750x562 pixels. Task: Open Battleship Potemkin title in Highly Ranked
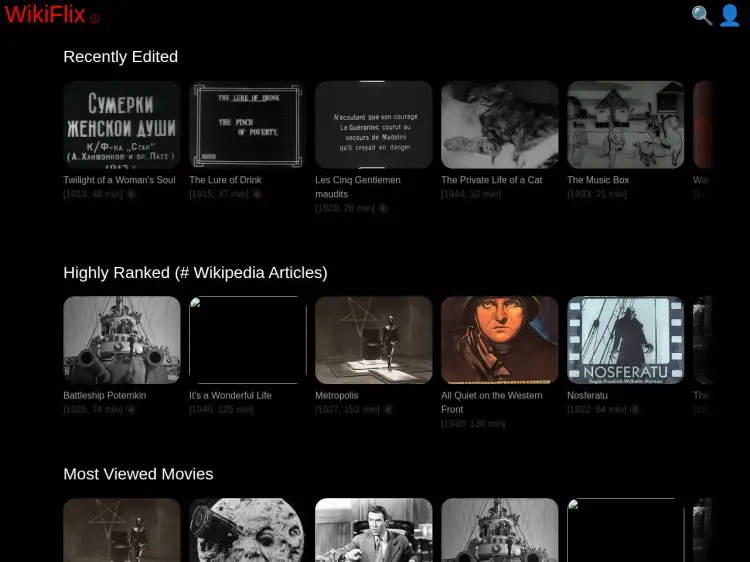coord(105,396)
